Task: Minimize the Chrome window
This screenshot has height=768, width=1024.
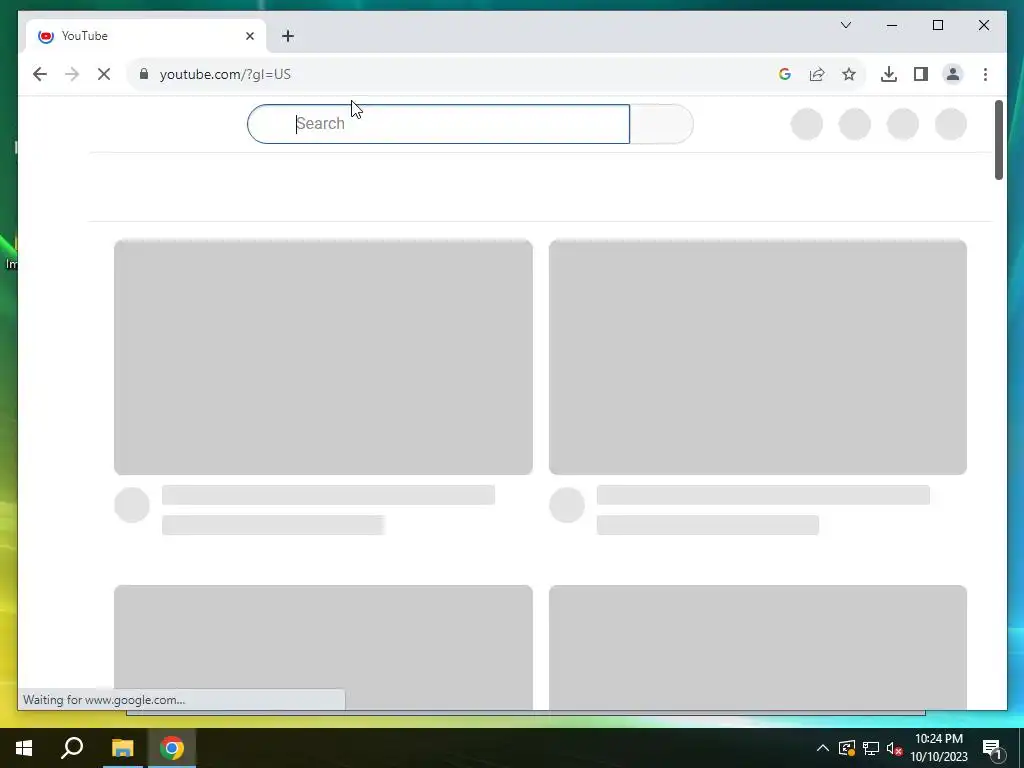Action: (892, 25)
